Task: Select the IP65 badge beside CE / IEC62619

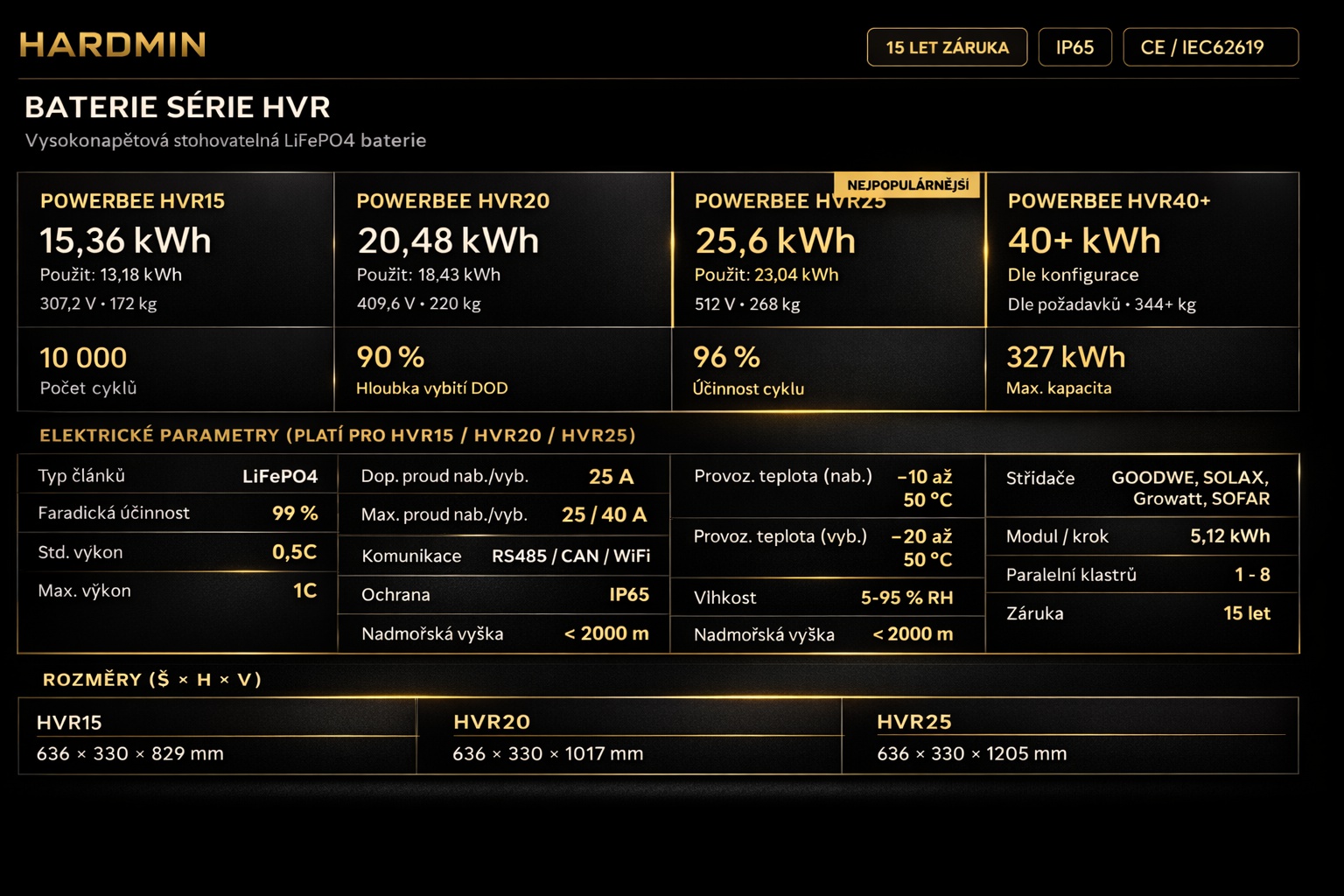Action: [1074, 47]
